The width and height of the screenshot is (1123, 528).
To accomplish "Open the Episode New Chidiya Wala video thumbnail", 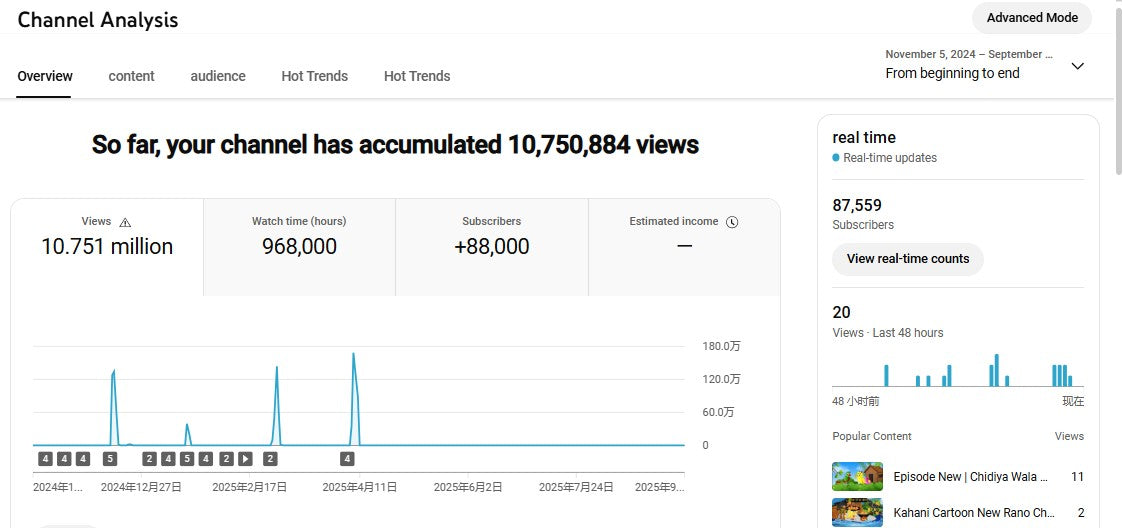I will pyautogui.click(x=857, y=477).
